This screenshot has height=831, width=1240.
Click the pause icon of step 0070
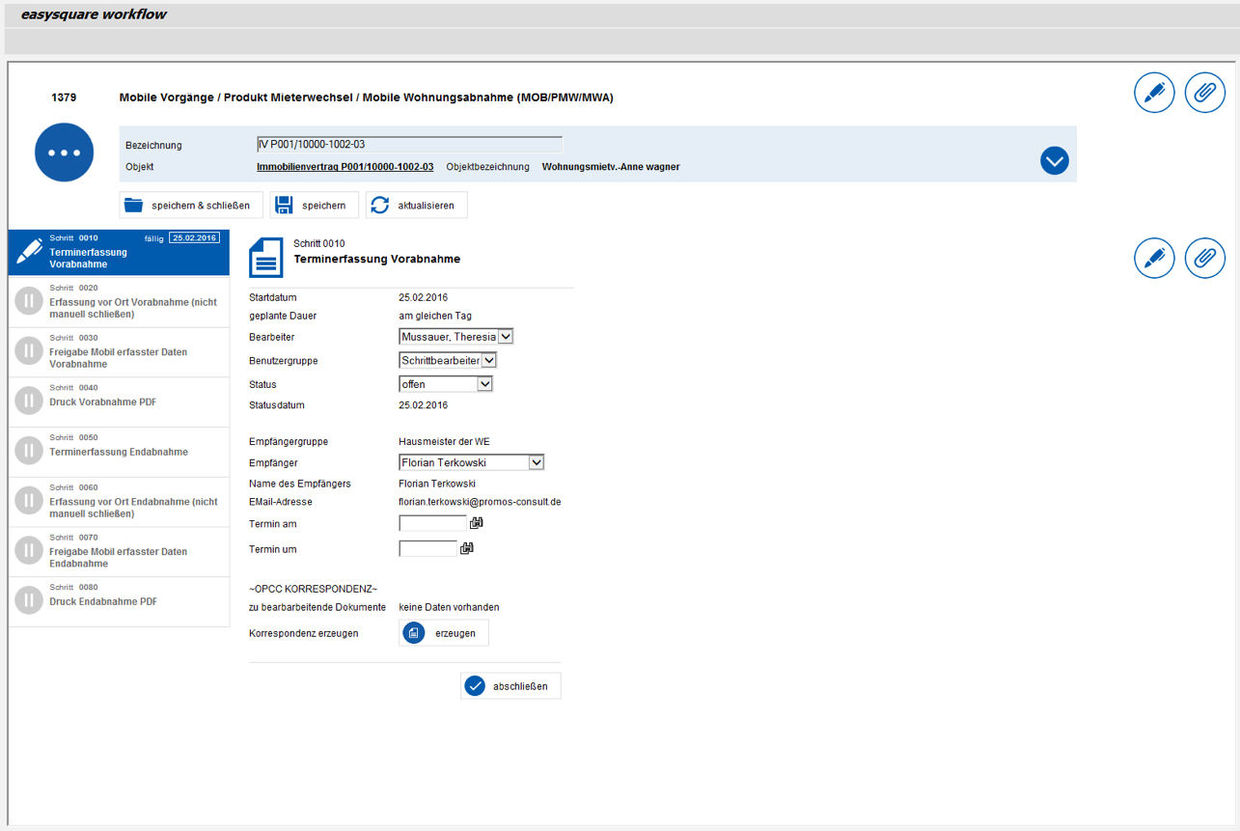[x=29, y=551]
